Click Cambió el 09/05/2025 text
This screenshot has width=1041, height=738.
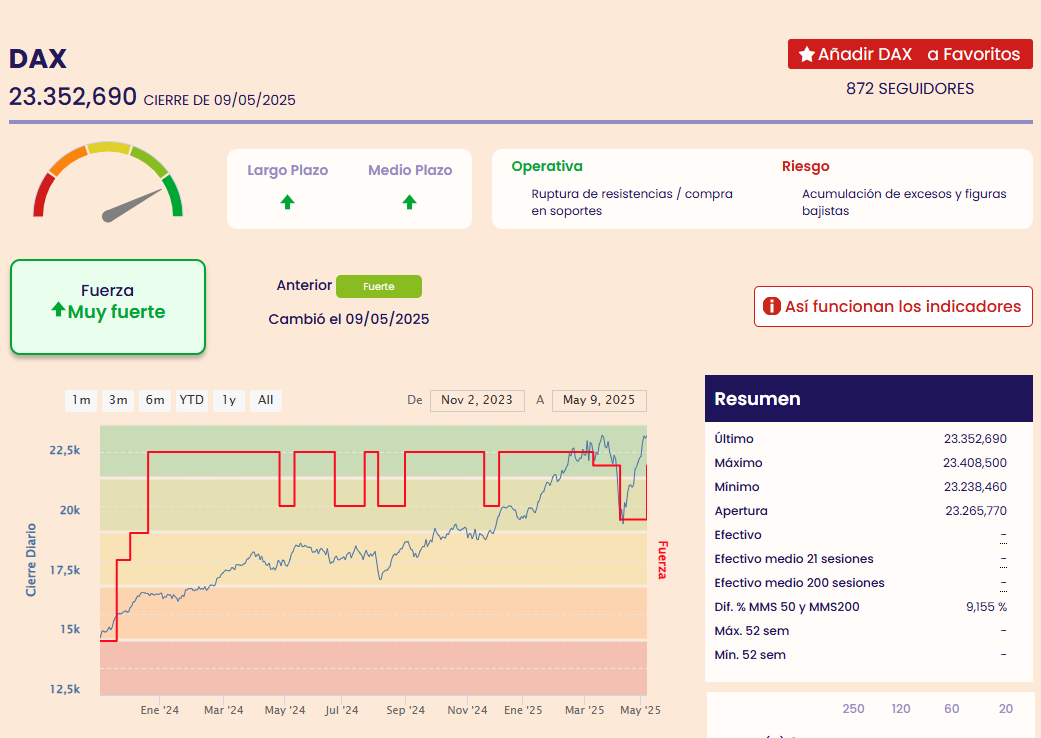click(349, 319)
